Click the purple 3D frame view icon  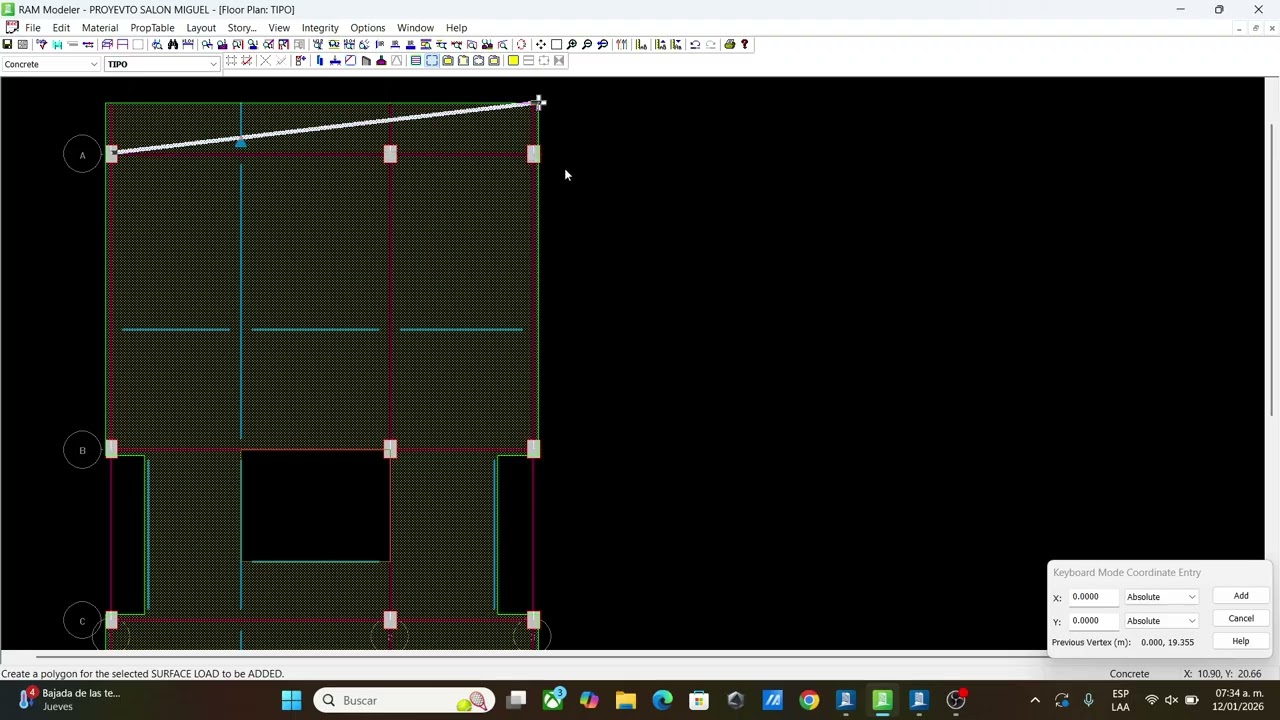pos(107,44)
